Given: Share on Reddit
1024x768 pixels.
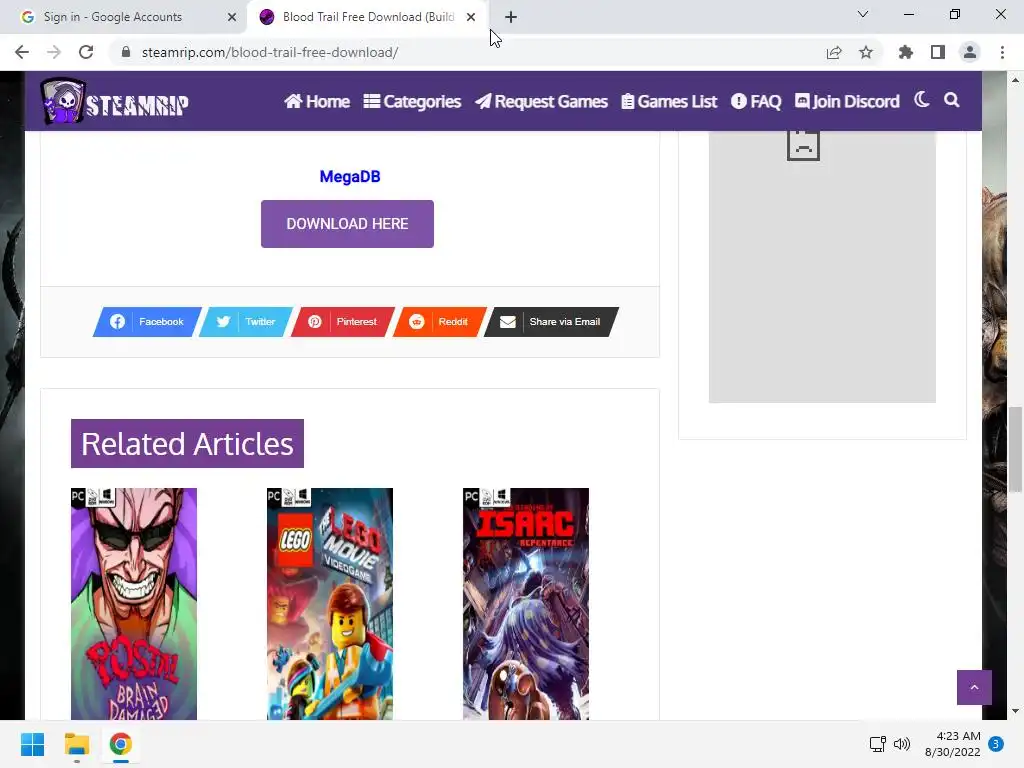Looking at the screenshot, I should coord(440,322).
